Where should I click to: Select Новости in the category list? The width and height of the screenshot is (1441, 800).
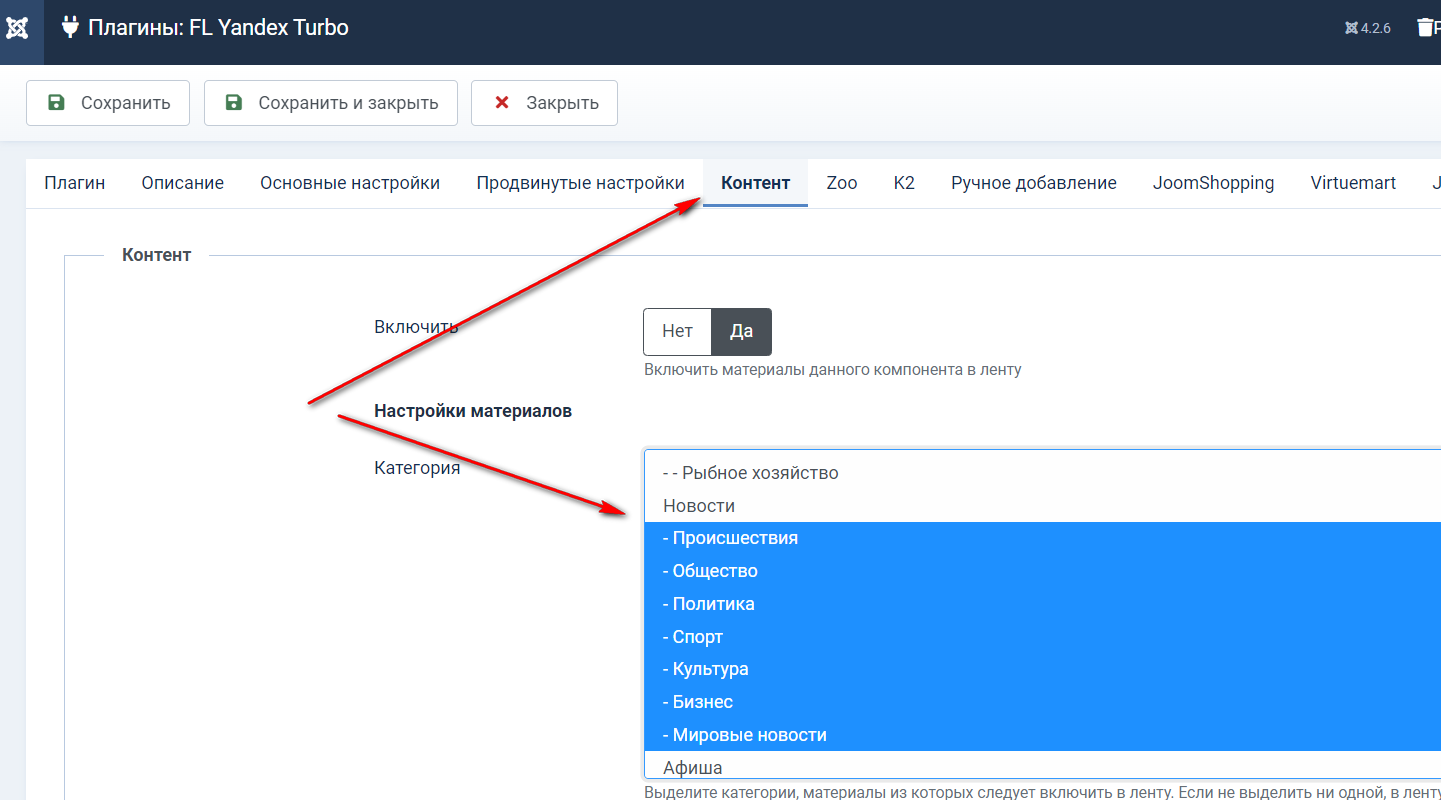[x=699, y=506]
